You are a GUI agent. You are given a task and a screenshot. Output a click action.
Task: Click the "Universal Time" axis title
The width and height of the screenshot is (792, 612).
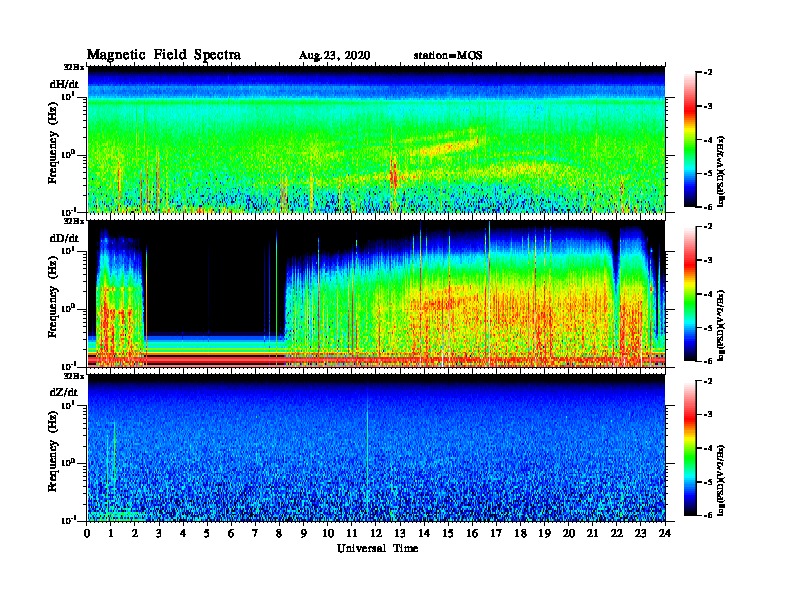377,548
